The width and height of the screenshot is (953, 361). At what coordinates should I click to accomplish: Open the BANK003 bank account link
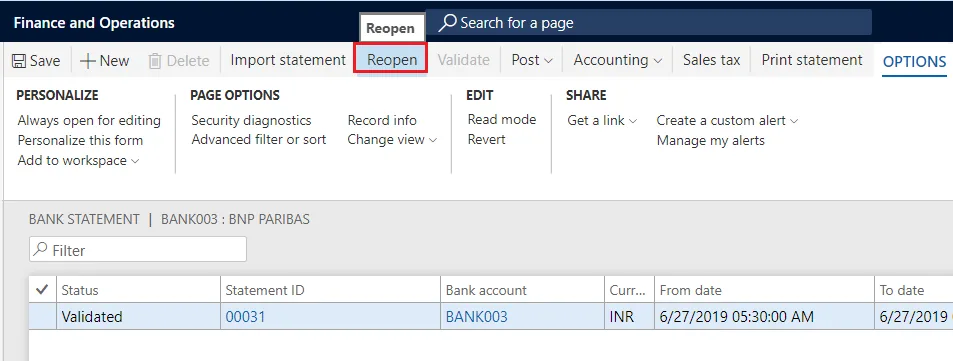[476, 317]
